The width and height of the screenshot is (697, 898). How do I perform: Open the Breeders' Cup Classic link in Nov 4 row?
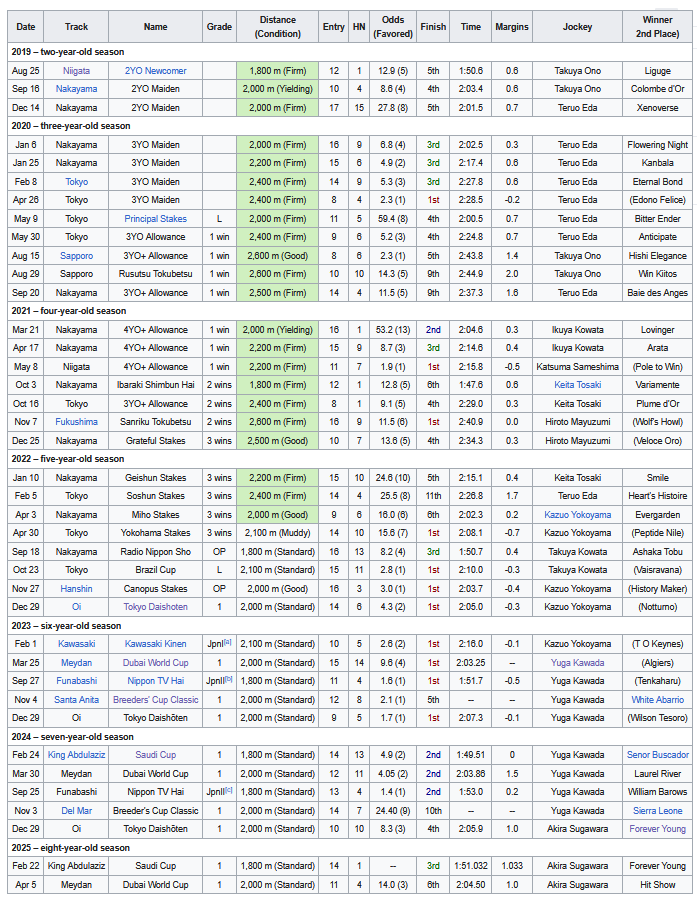point(155,700)
